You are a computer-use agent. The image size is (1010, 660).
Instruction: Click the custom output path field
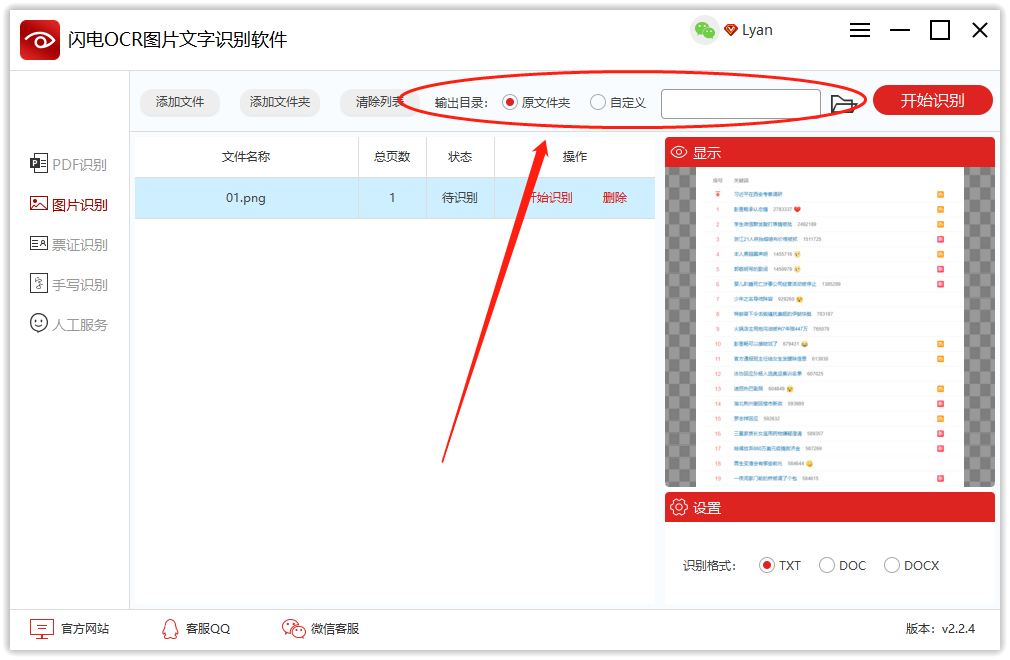[x=741, y=104]
